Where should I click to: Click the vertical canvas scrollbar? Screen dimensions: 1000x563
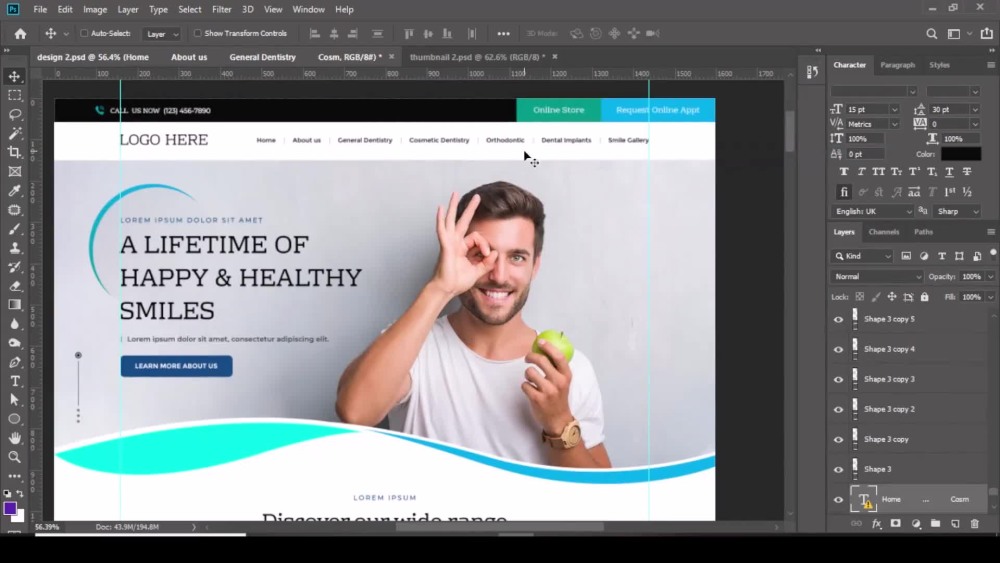(790, 131)
